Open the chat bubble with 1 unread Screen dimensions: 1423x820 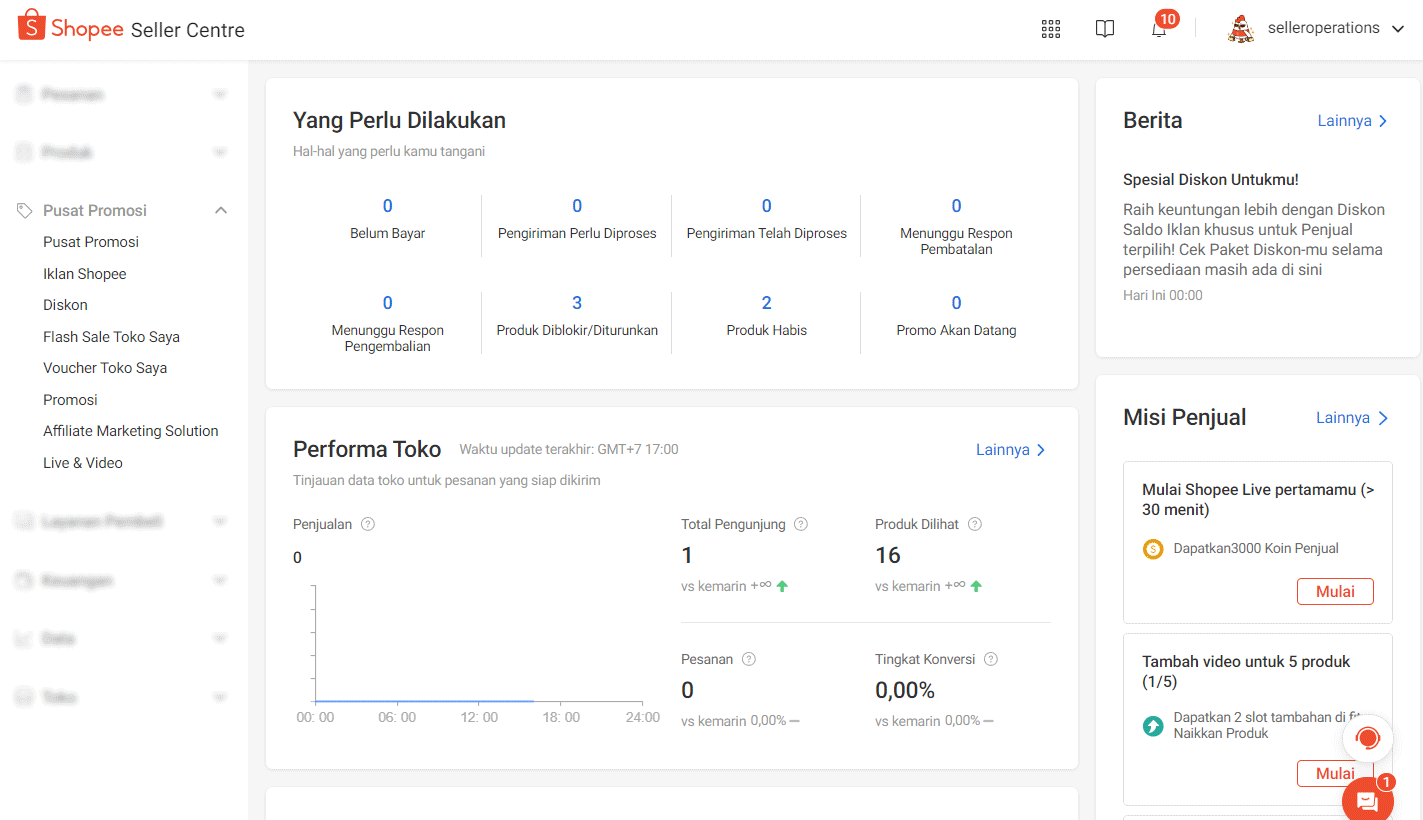point(1367,800)
